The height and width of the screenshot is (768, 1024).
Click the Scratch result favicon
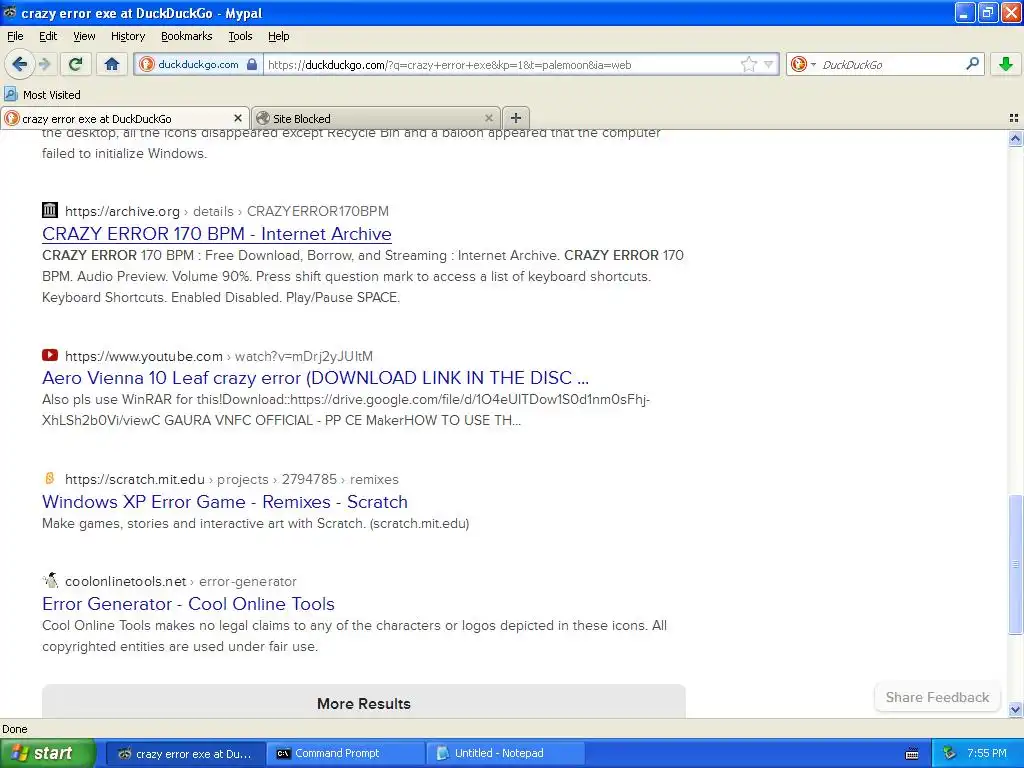click(x=50, y=479)
